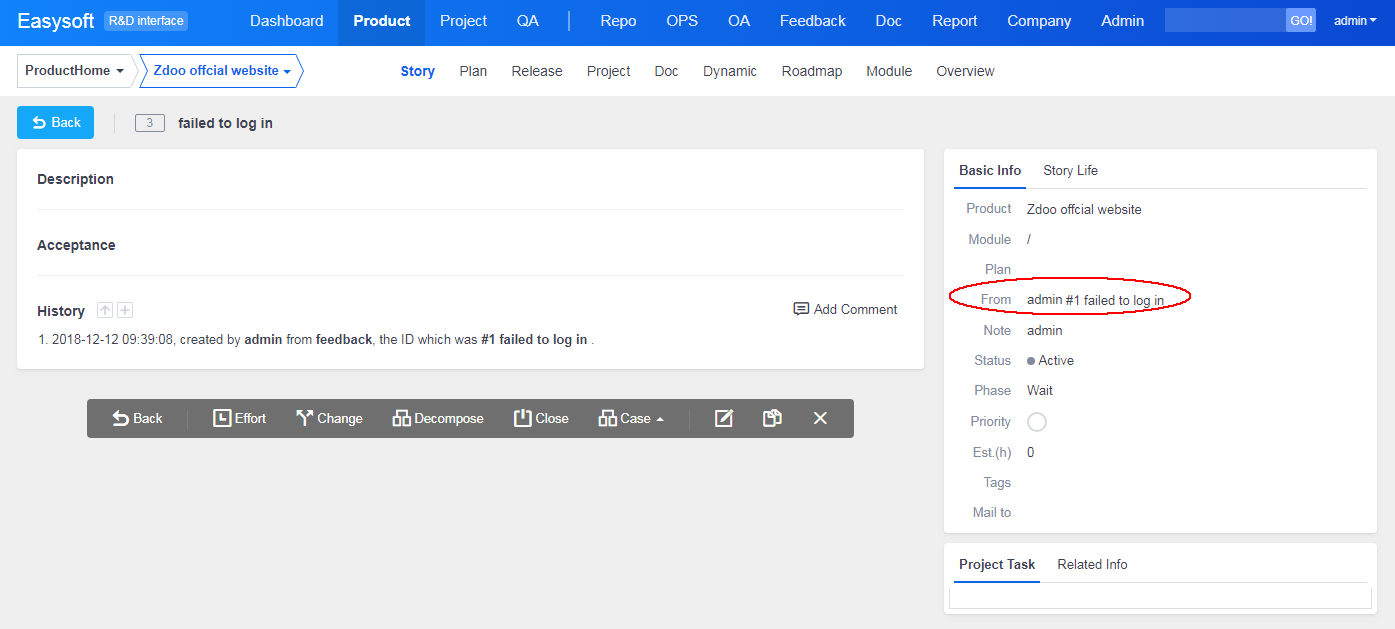This screenshot has width=1395, height=629.
Task: Click the blue Back button
Action: pyautogui.click(x=56, y=122)
